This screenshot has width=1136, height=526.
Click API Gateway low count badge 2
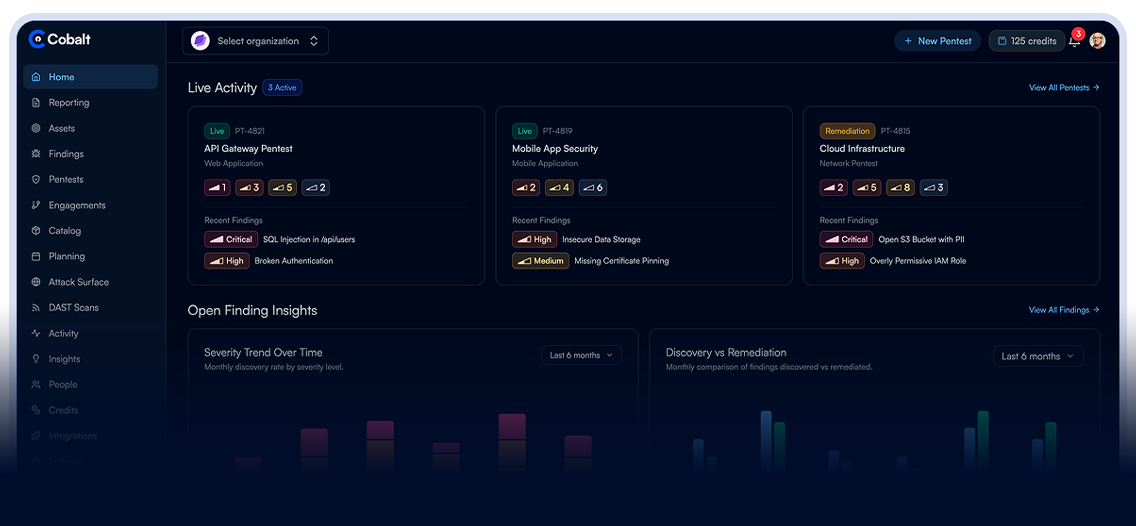pyautogui.click(x=315, y=188)
